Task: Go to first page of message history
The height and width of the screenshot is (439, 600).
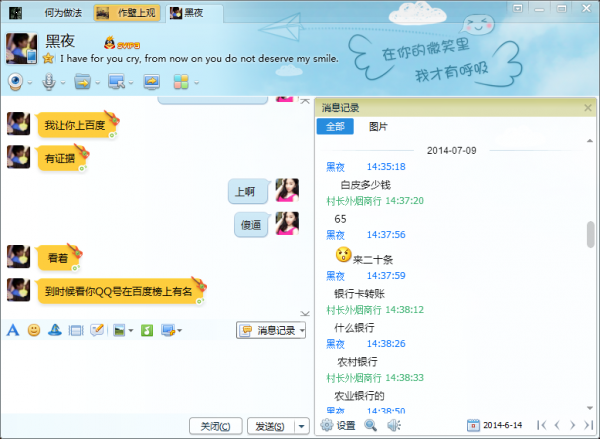Action: (x=541, y=425)
